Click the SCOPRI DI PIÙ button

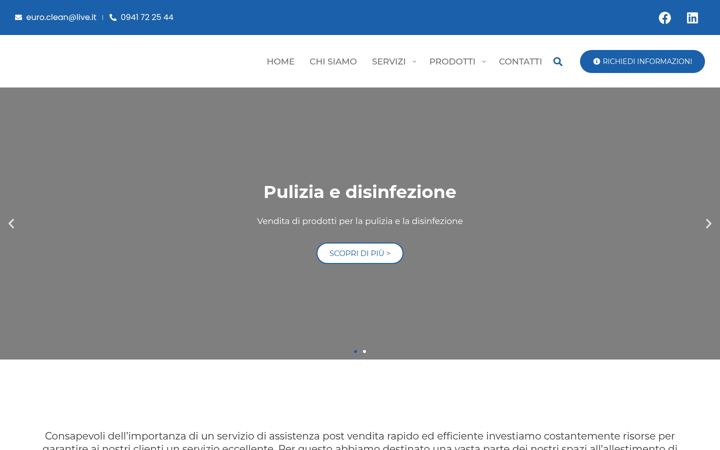pos(360,253)
